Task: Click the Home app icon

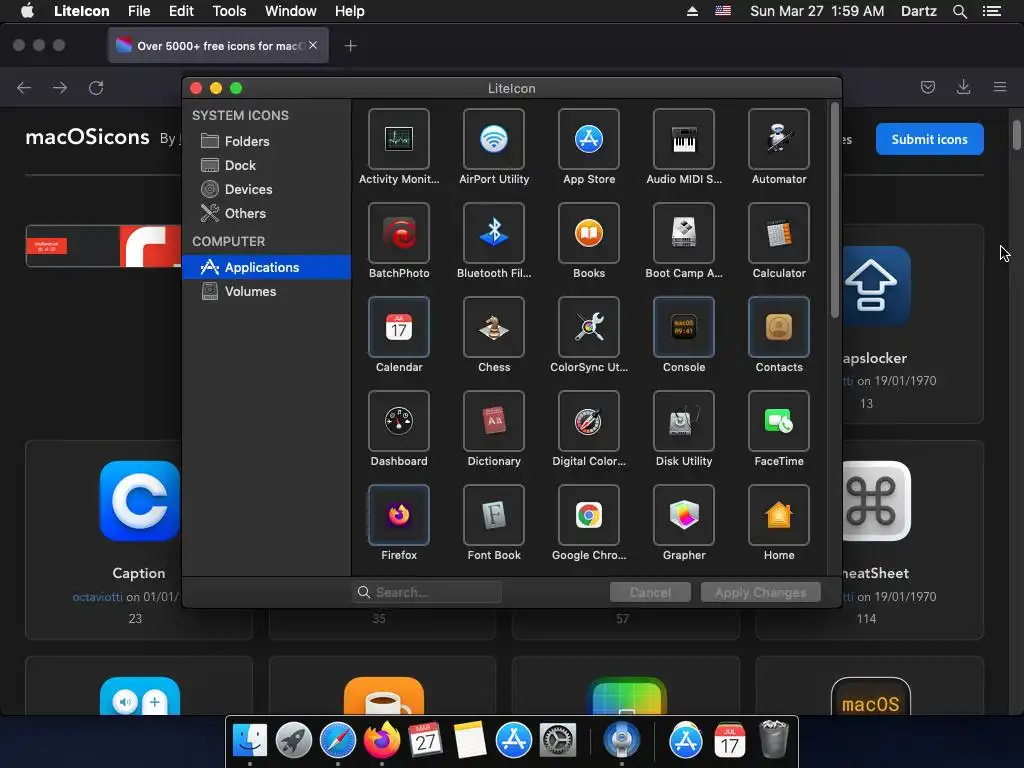Action: (778, 515)
